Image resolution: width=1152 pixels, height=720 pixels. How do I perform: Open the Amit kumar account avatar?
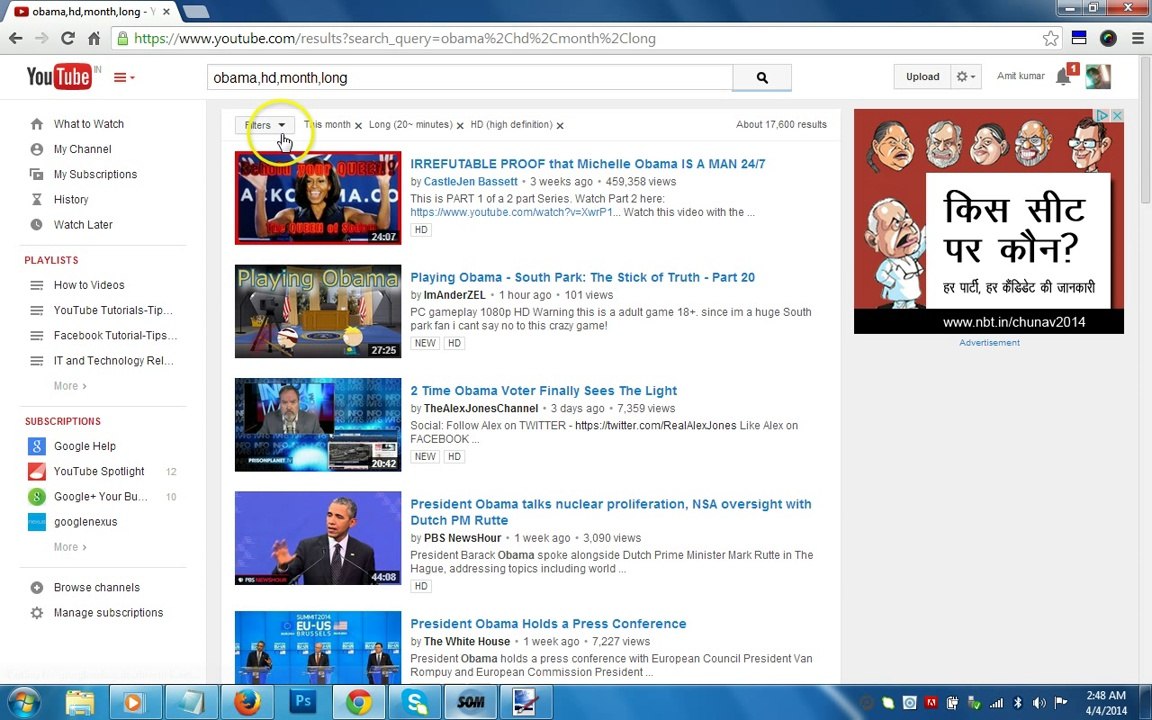[1098, 76]
